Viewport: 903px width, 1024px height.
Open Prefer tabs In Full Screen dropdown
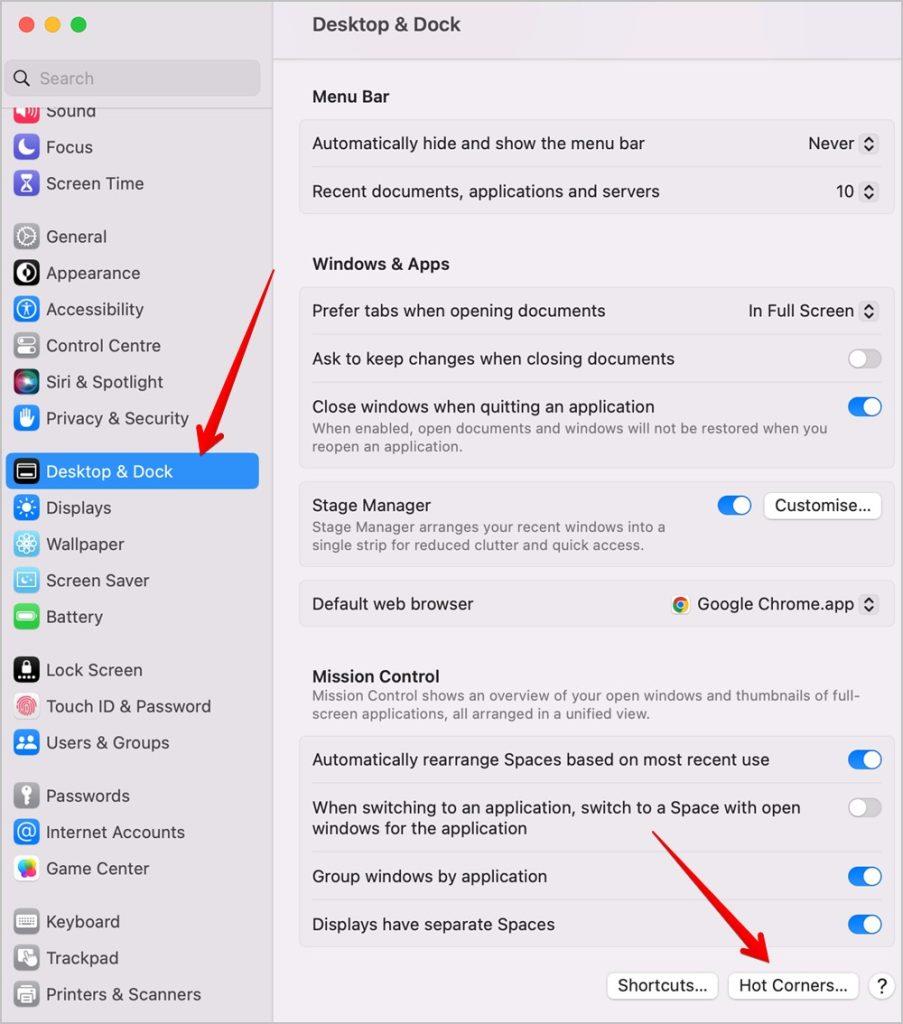[x=812, y=311]
